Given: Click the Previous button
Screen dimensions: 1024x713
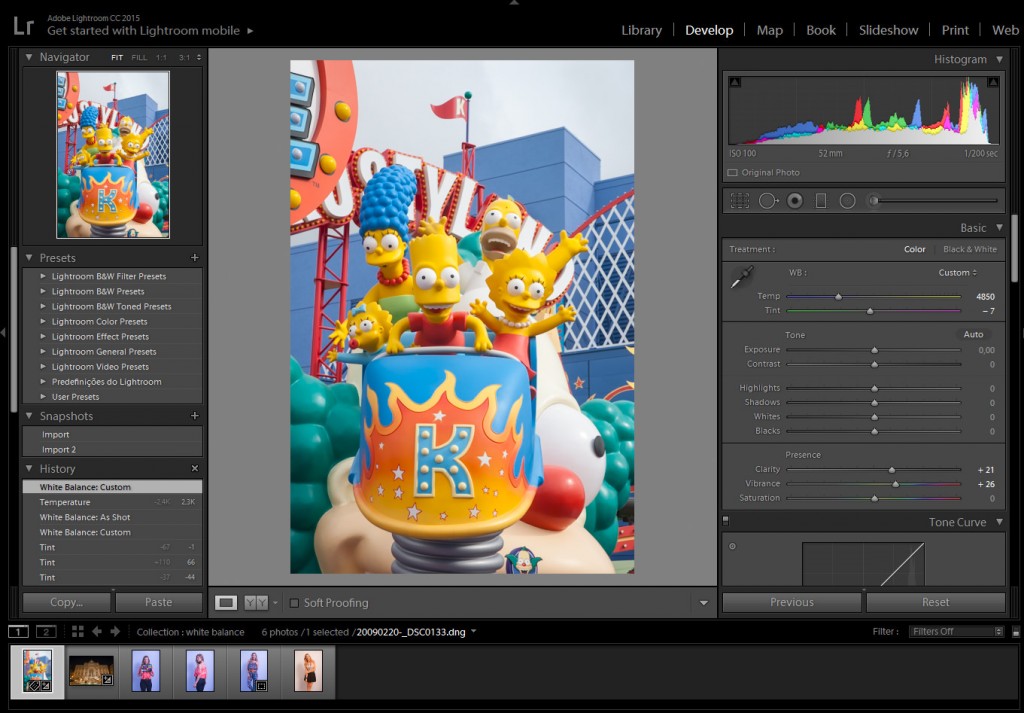Looking at the screenshot, I should tap(792, 603).
